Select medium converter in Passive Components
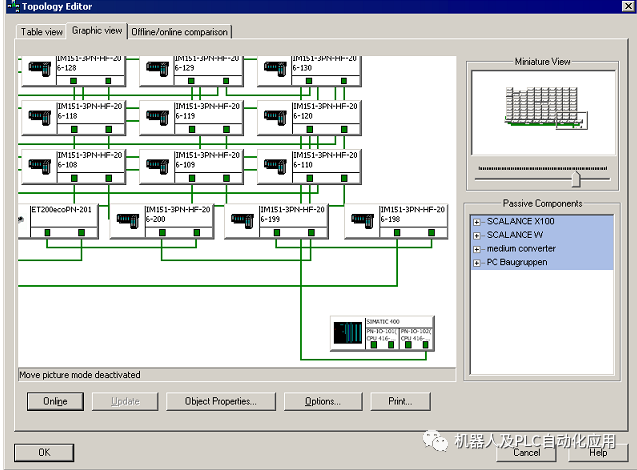Viewport: 637px width, 470px height. click(521, 249)
